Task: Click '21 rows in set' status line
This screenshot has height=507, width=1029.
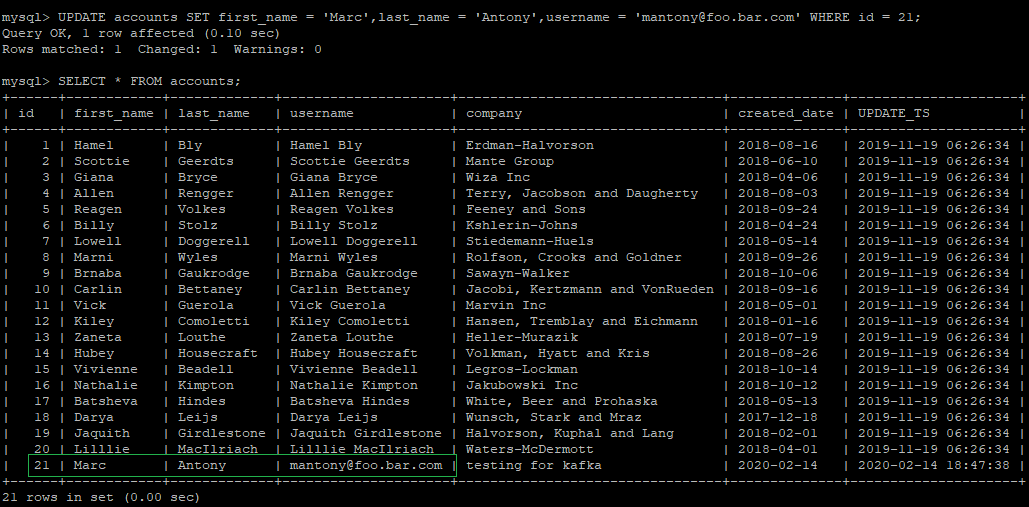Action: click(101, 497)
